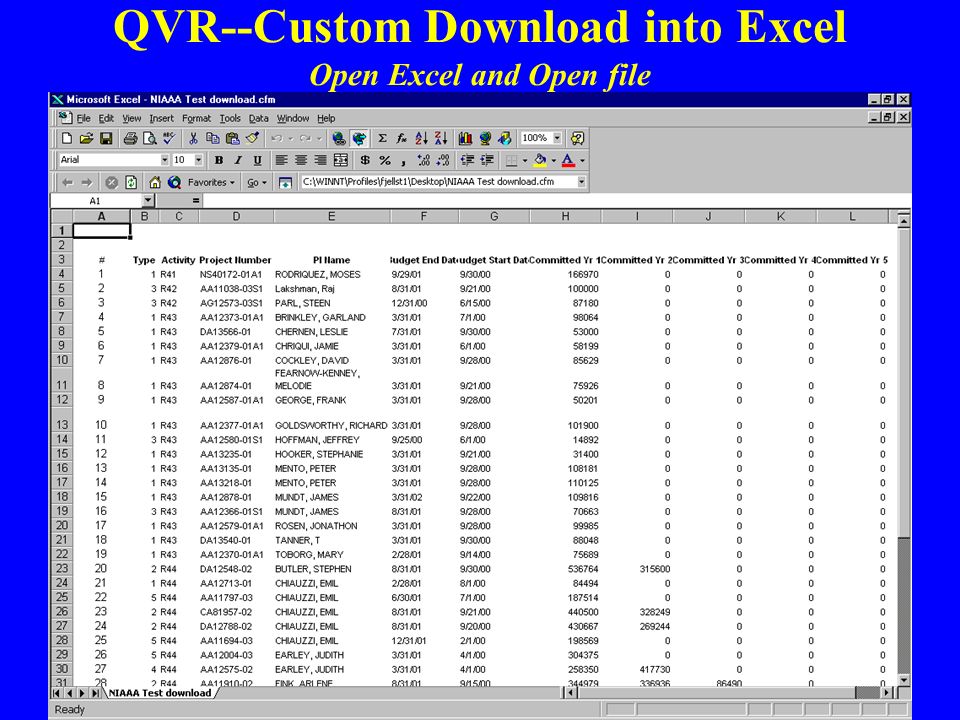Open the file address path dropdown
The image size is (960, 720).
[x=581, y=182]
